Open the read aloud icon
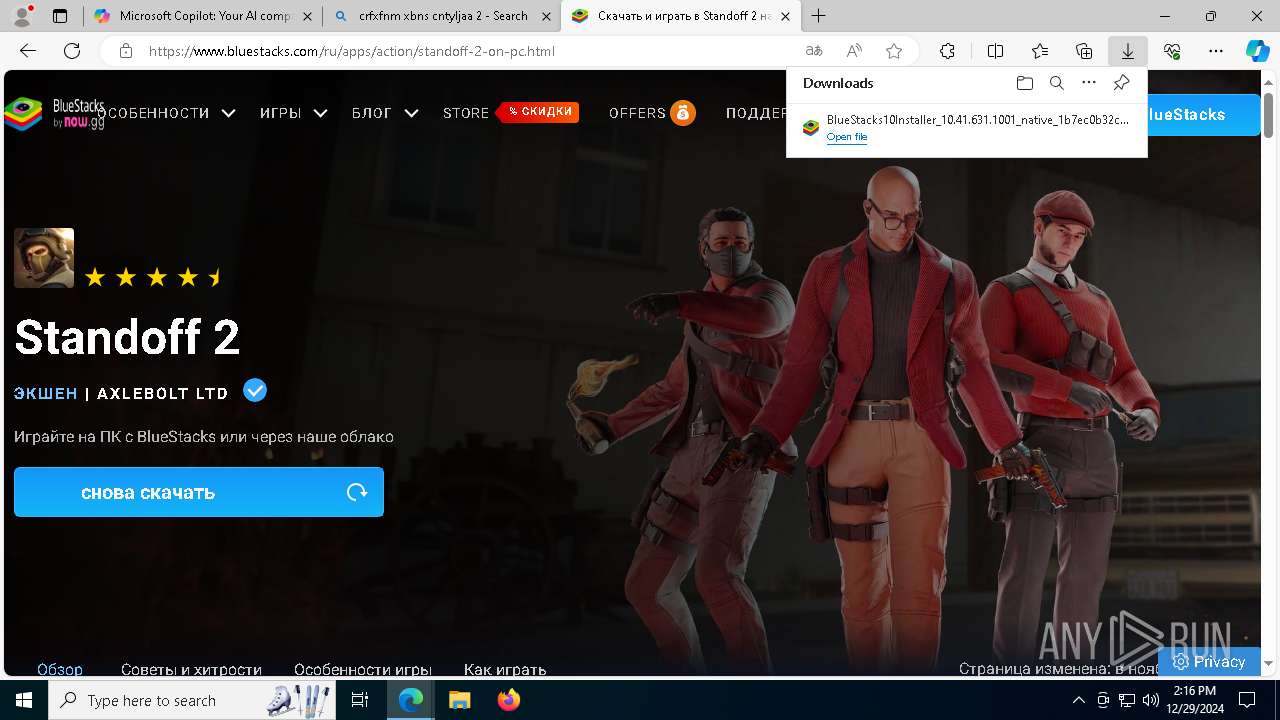The width and height of the screenshot is (1280, 720). tap(854, 51)
